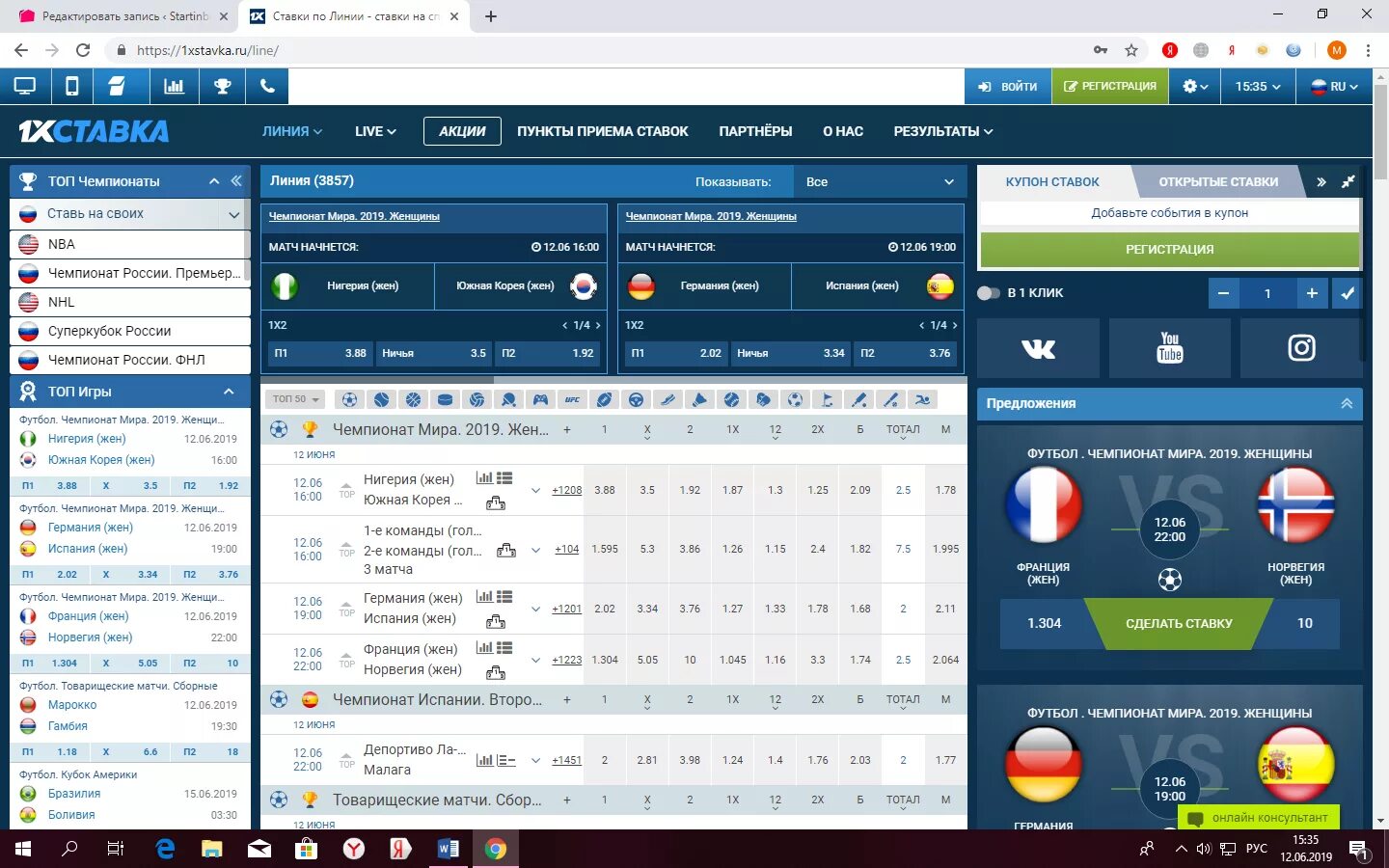The width and height of the screenshot is (1389, 868).
Task: Select the basketball sport filter icon
Action: pos(414,399)
